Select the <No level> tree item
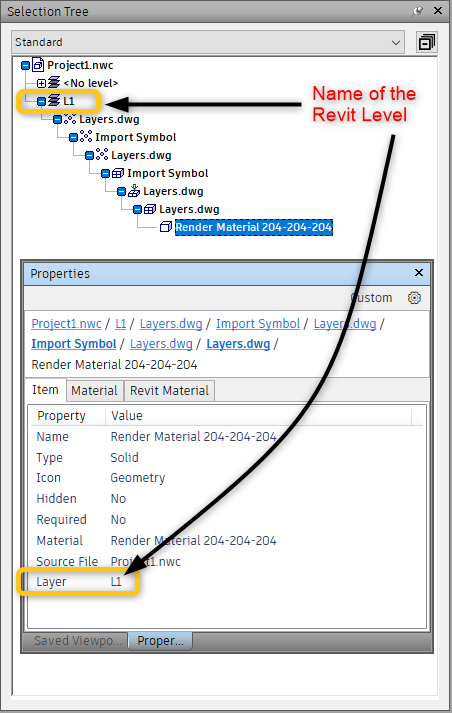 tap(90, 83)
